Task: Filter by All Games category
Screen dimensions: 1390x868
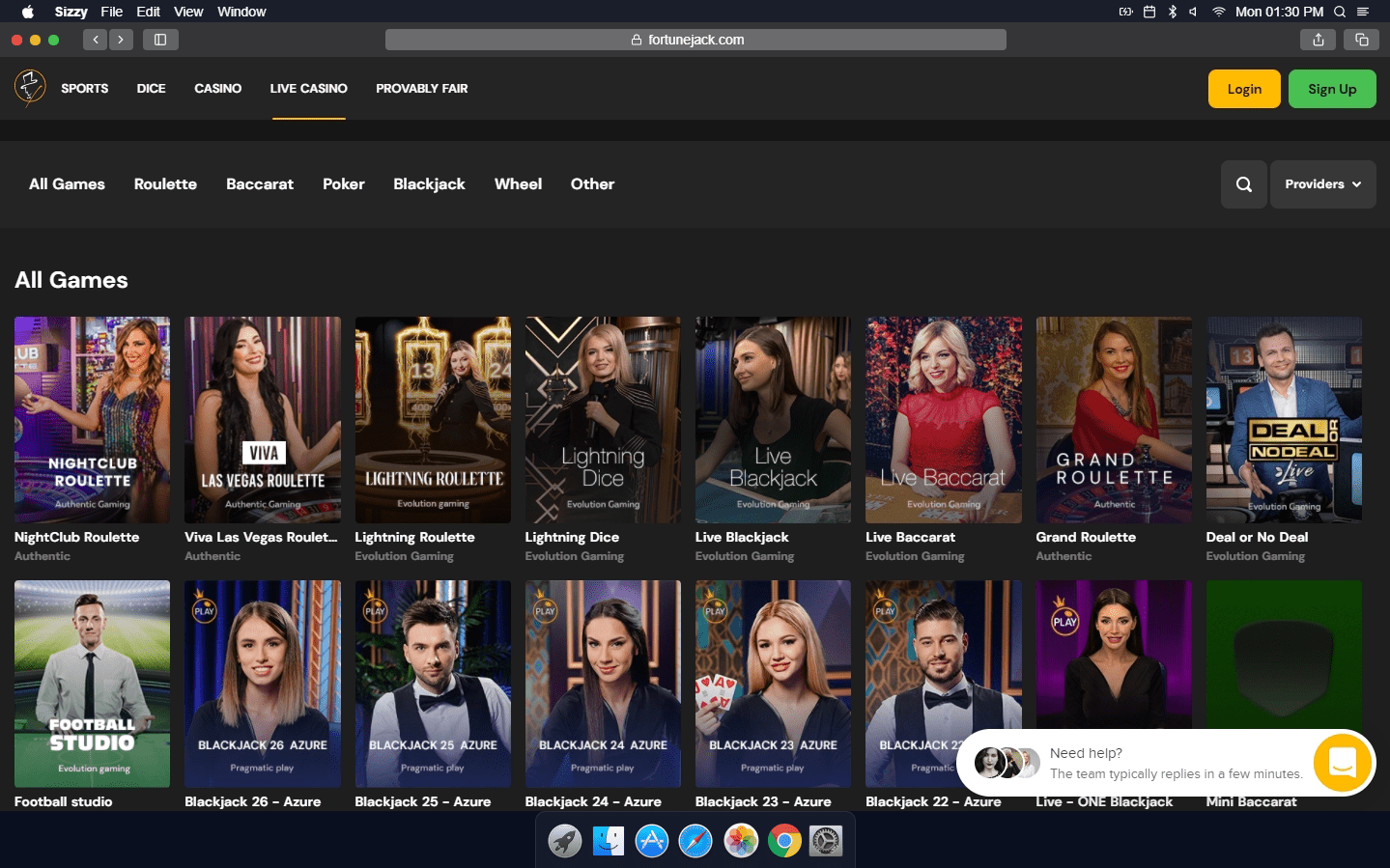Action: pos(67,183)
